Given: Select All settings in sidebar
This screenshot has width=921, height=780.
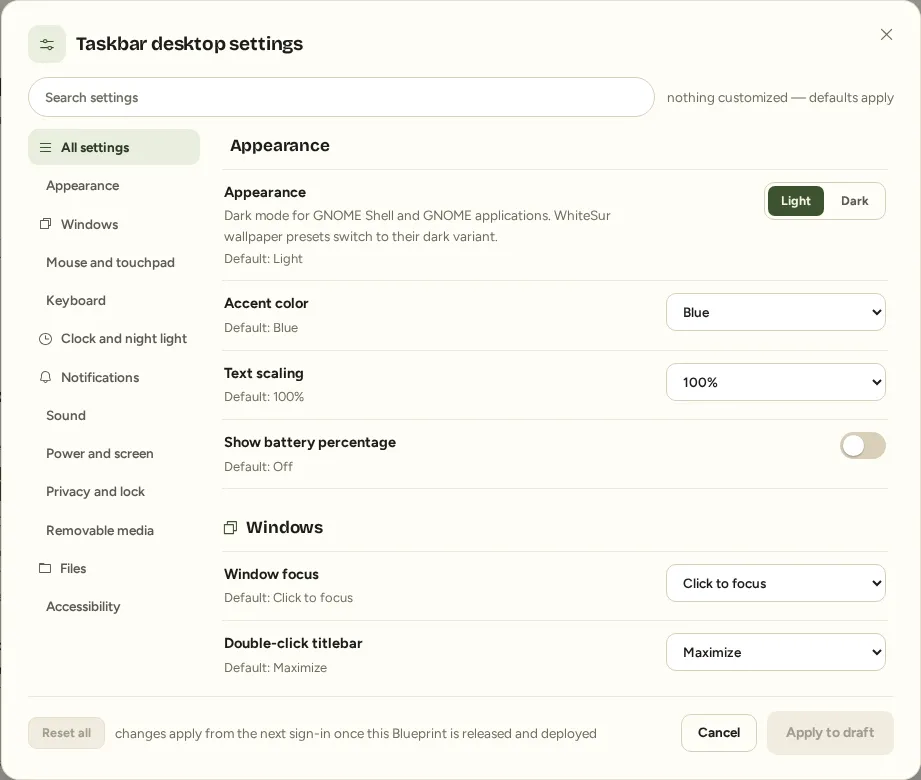Looking at the screenshot, I should tap(114, 147).
